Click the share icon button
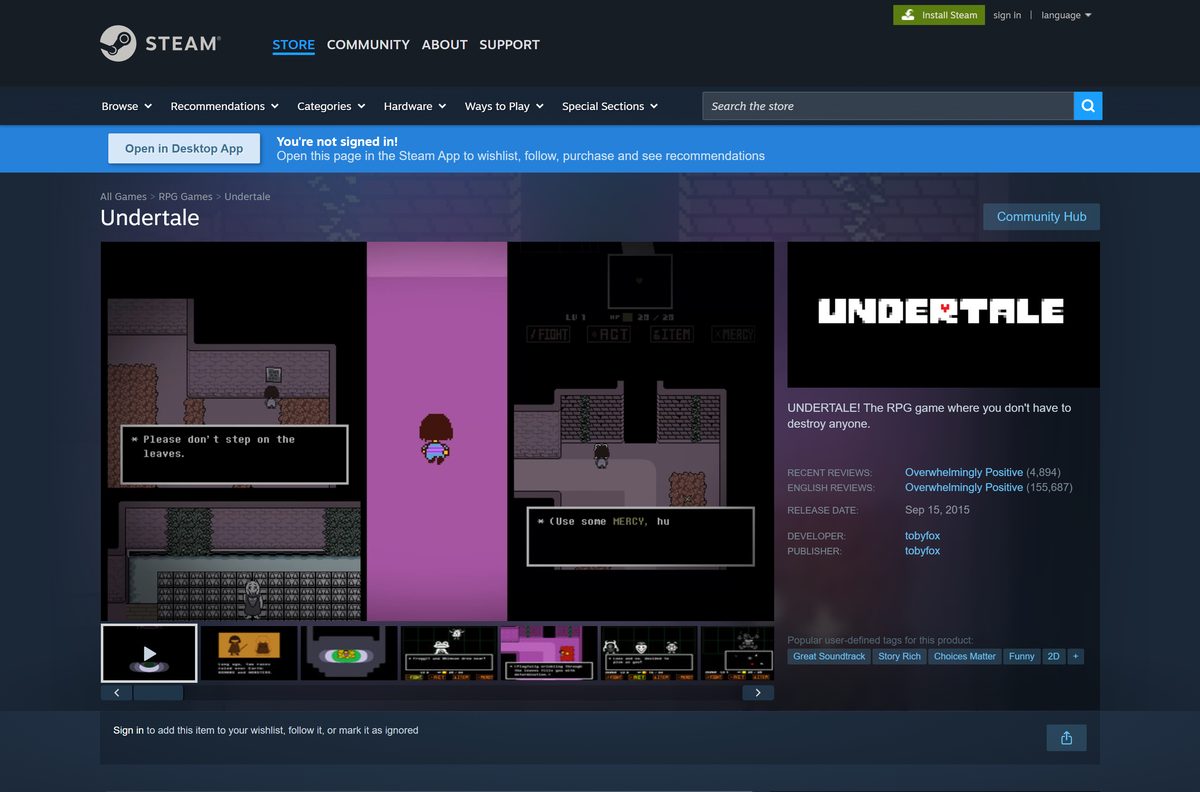Image resolution: width=1200 pixels, height=792 pixels. point(1066,738)
